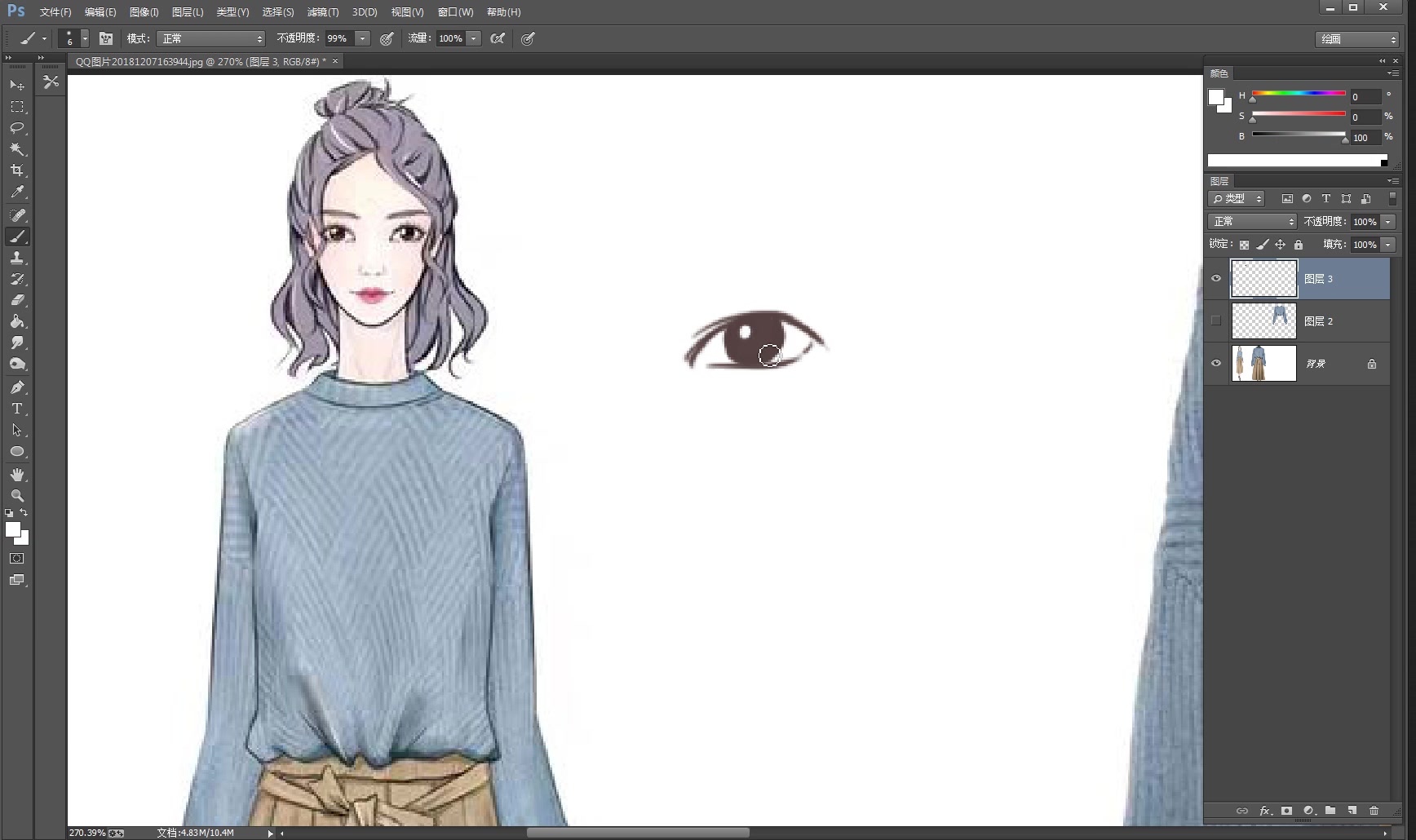Open the layer 不透明度 100% arrow
The image size is (1416, 840).
pos(1387,222)
